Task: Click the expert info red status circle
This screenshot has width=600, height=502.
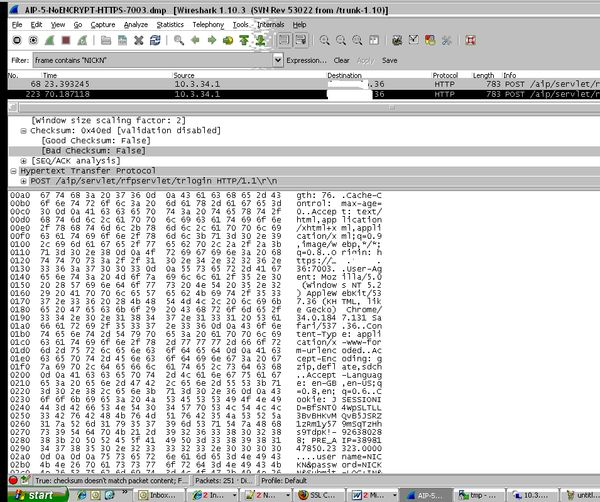Action: (x=13, y=480)
